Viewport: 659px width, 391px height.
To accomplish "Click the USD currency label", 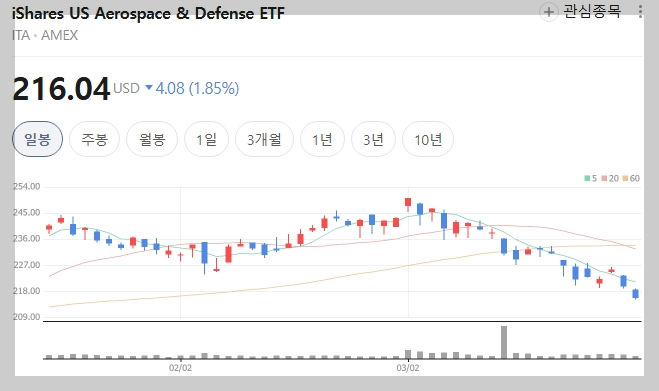I will (x=127, y=88).
